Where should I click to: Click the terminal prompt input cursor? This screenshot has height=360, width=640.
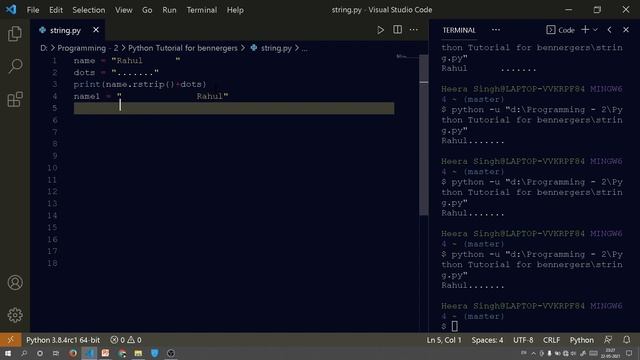point(454,326)
